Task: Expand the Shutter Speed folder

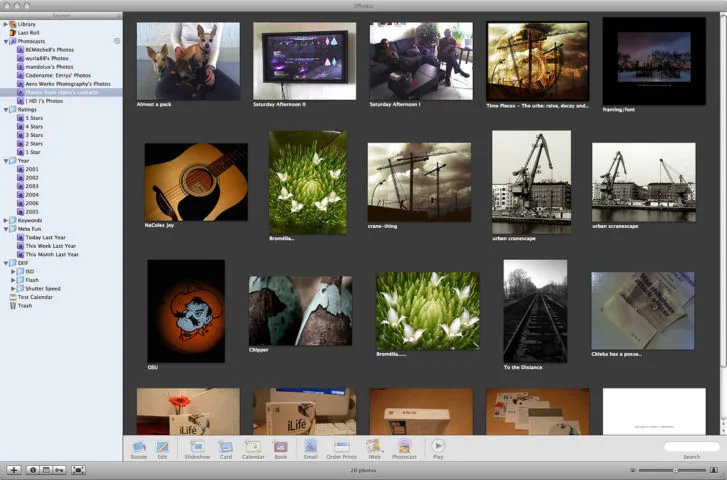Action: click(x=13, y=288)
